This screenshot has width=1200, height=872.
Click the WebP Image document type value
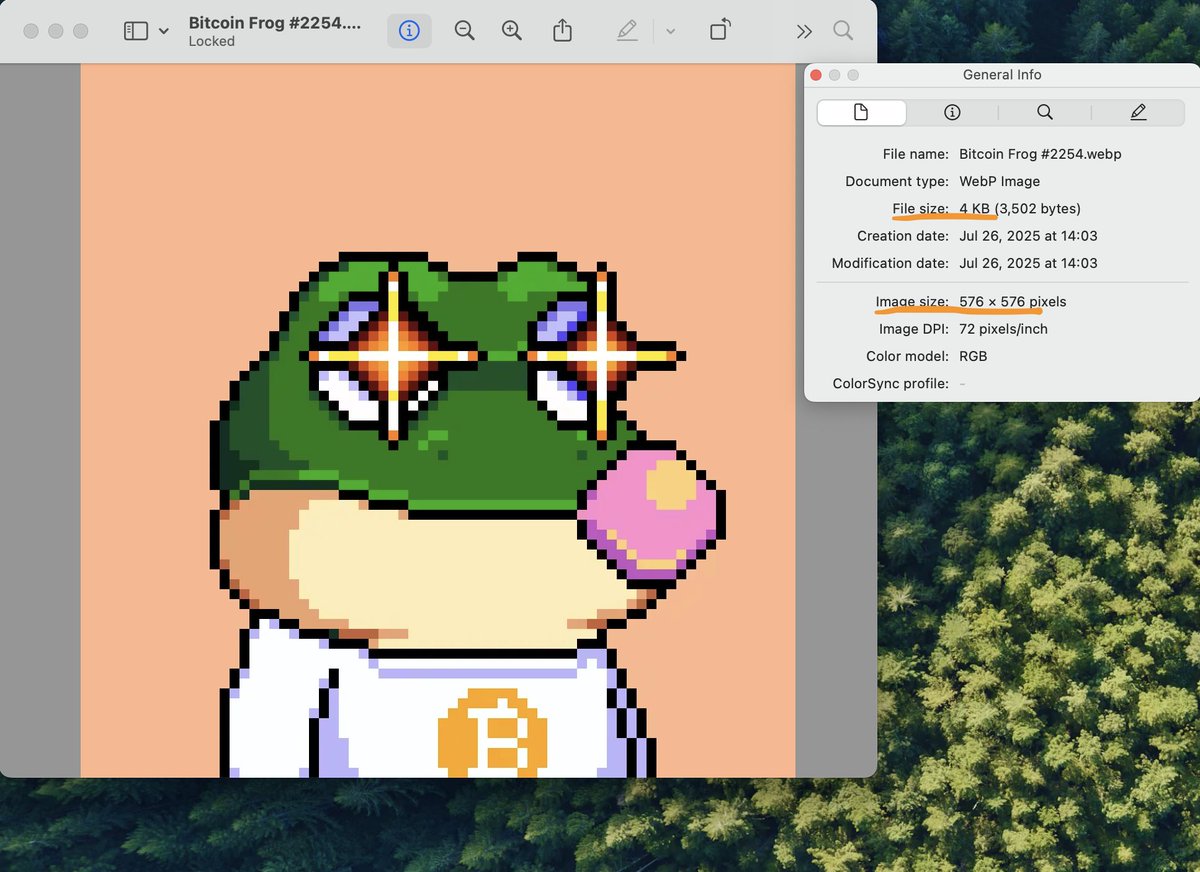tap(999, 181)
